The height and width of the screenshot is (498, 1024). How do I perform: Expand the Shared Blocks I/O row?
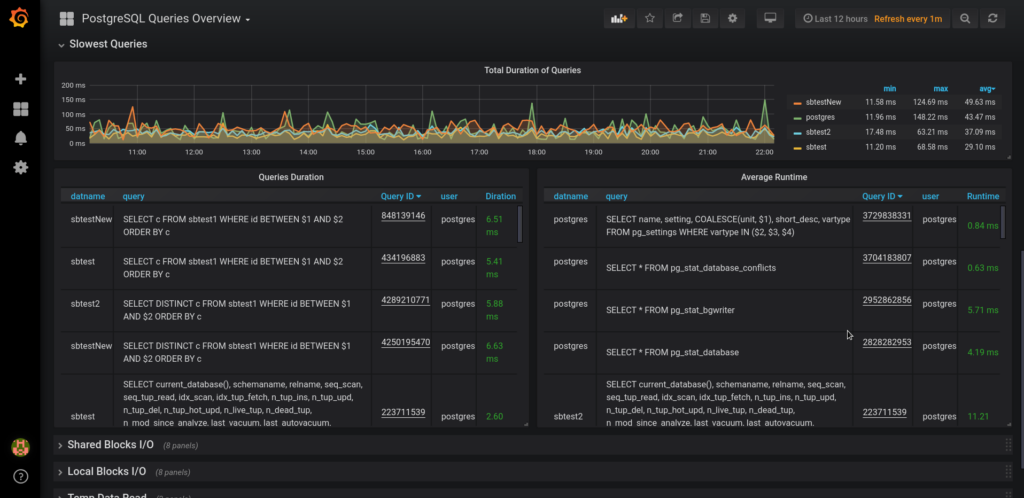[x=111, y=444]
